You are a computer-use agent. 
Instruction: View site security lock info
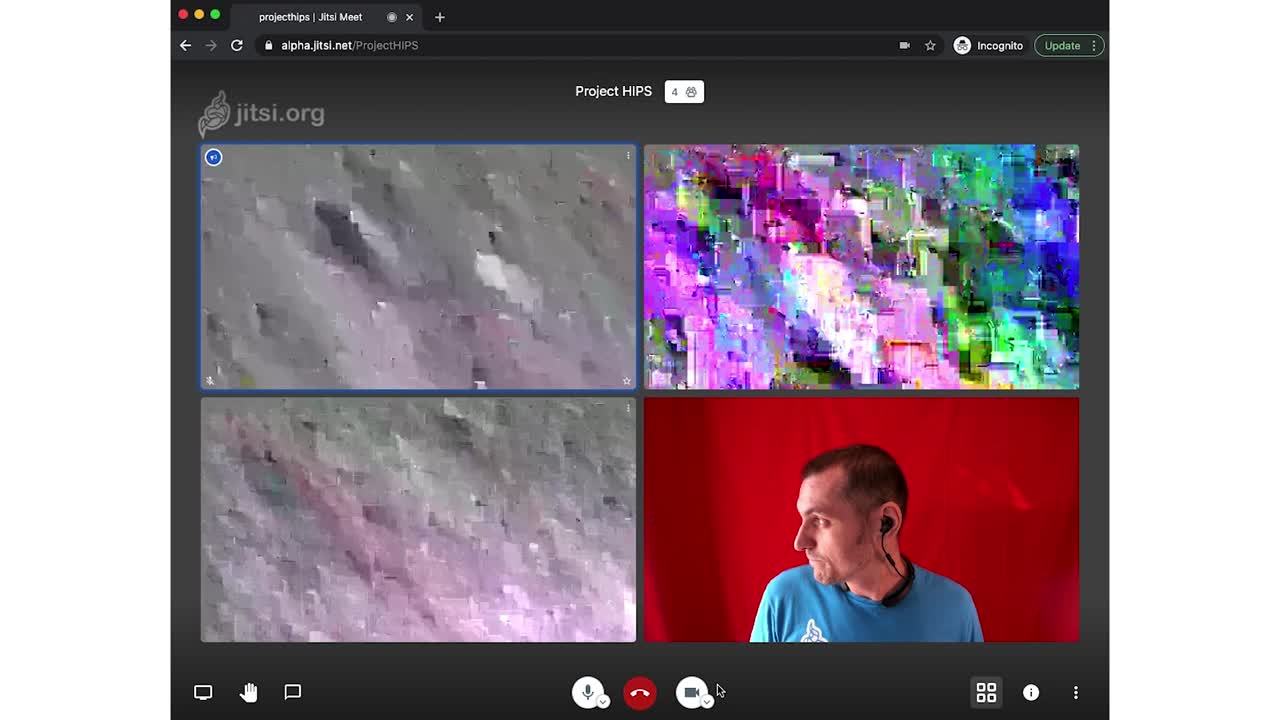[268, 45]
